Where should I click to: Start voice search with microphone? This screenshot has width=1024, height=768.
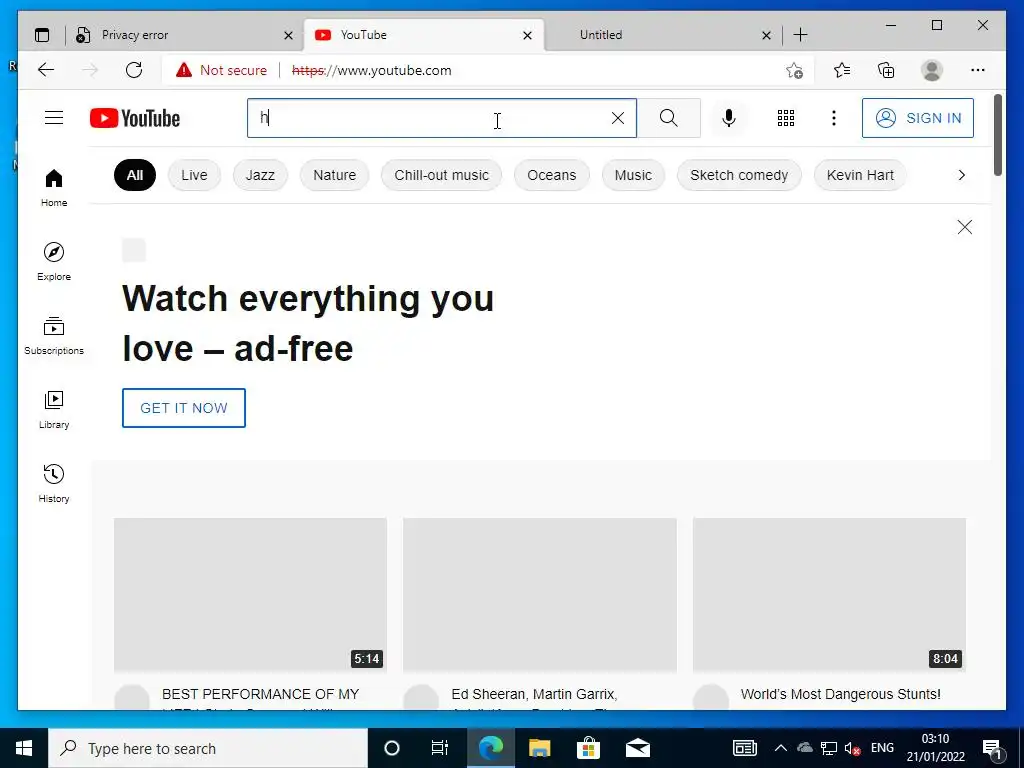[729, 118]
